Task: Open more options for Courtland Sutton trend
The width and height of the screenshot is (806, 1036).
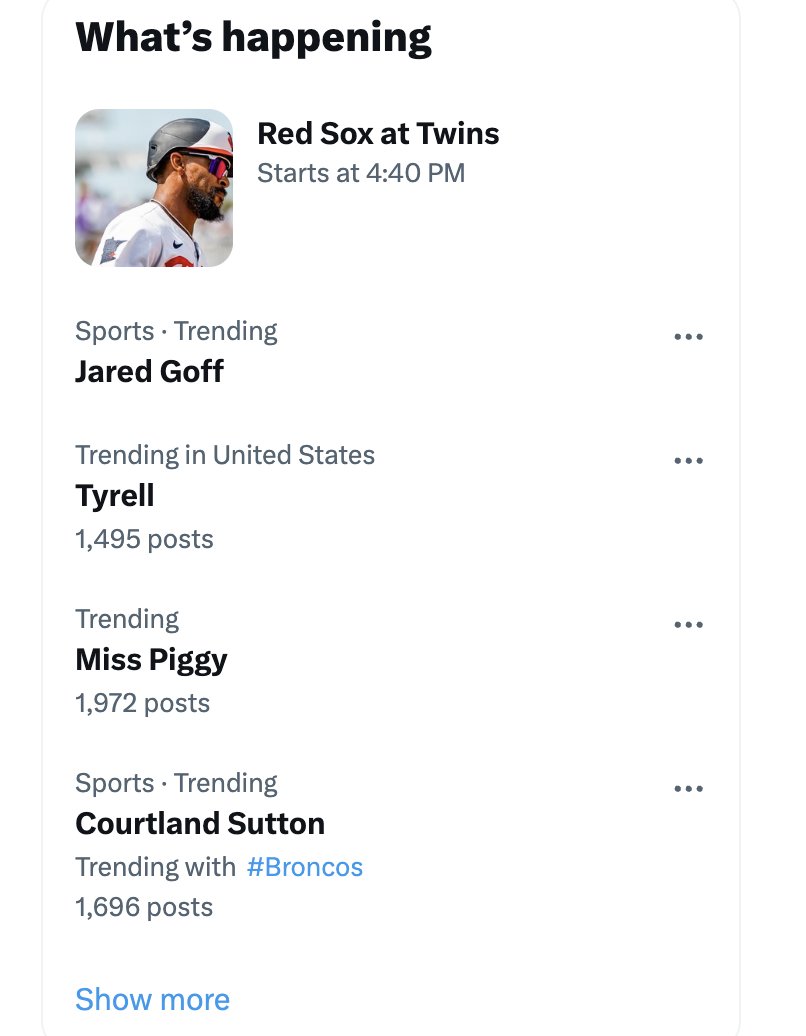Action: click(688, 788)
